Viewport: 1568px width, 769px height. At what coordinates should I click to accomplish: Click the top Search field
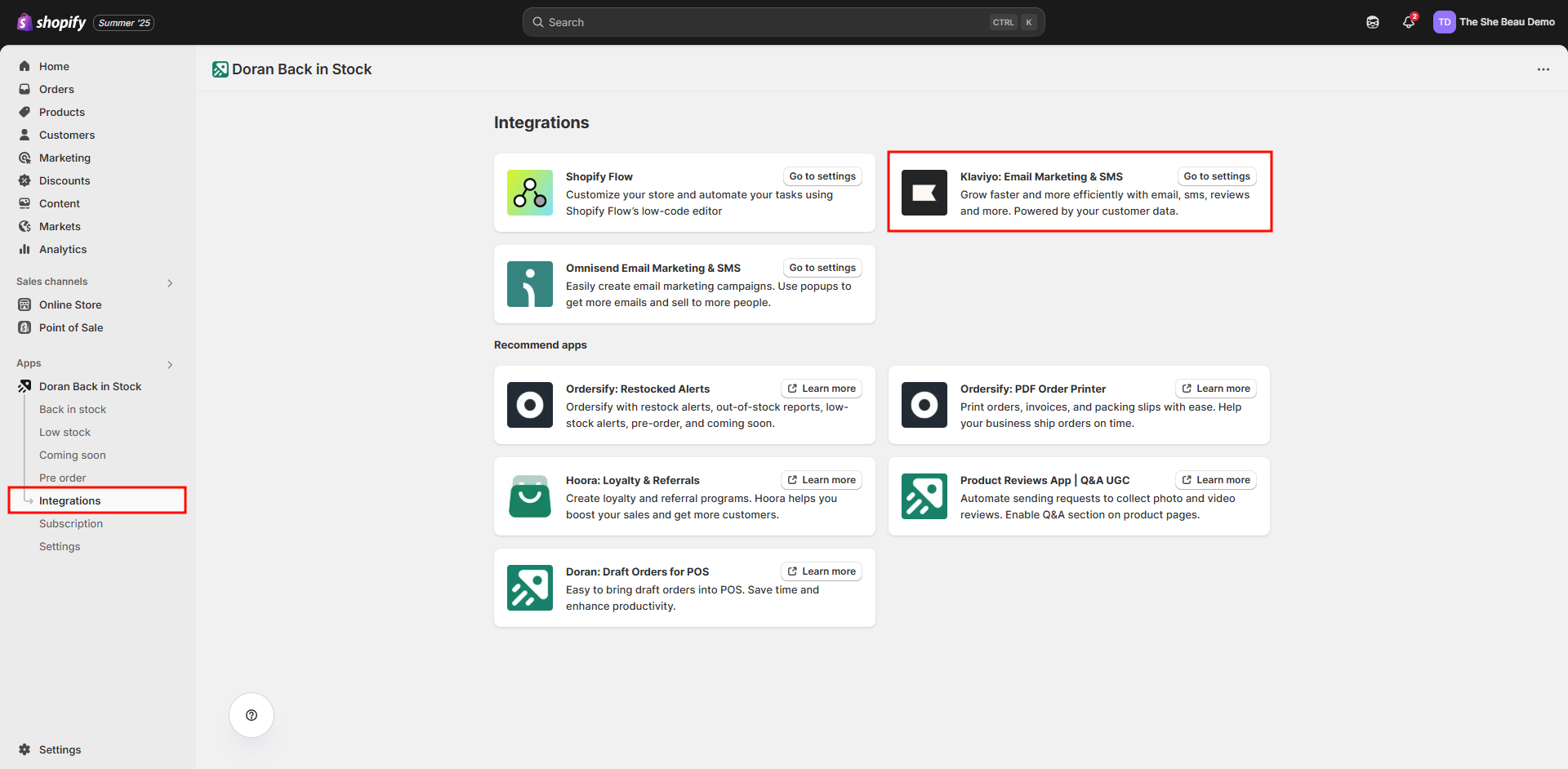click(784, 22)
